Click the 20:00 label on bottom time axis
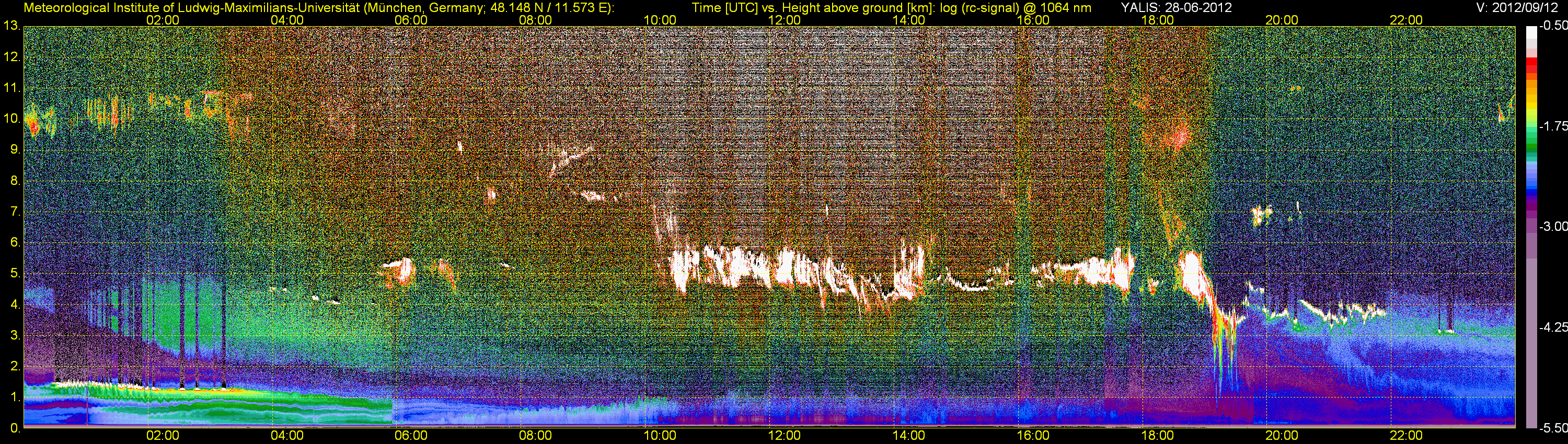Image resolution: width=1568 pixels, height=444 pixels. click(x=1281, y=436)
